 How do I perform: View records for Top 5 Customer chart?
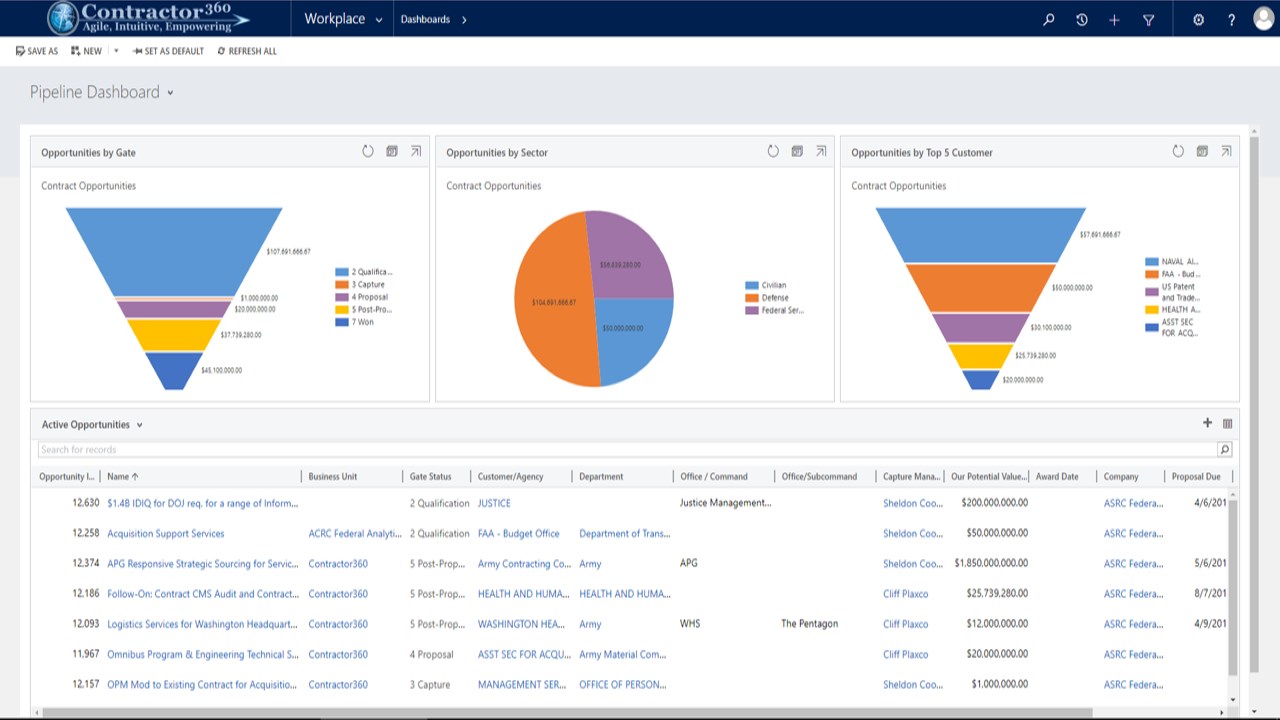pyautogui.click(x=1202, y=152)
